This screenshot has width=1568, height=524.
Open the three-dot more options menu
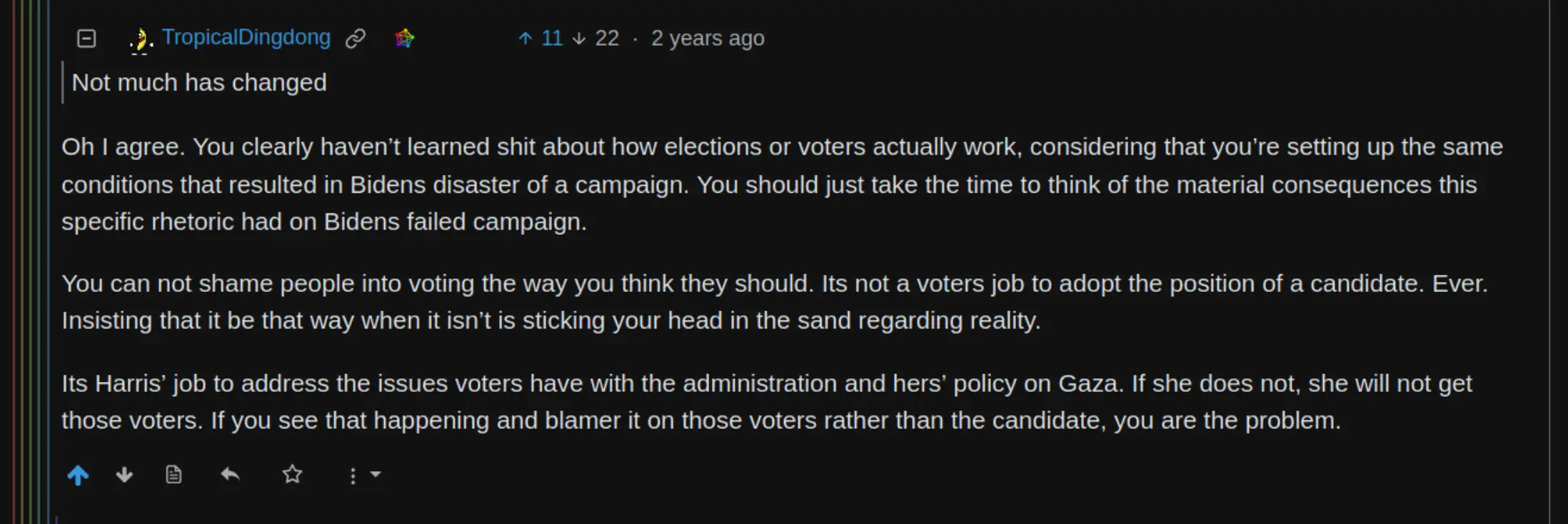point(353,475)
